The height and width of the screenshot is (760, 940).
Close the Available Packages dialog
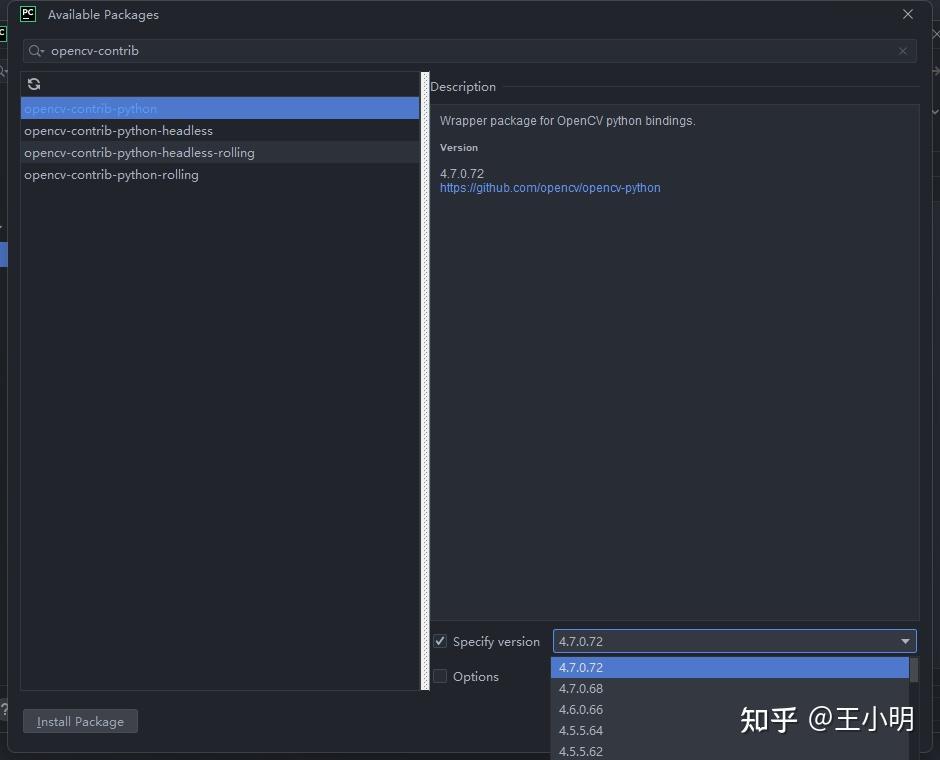907,14
